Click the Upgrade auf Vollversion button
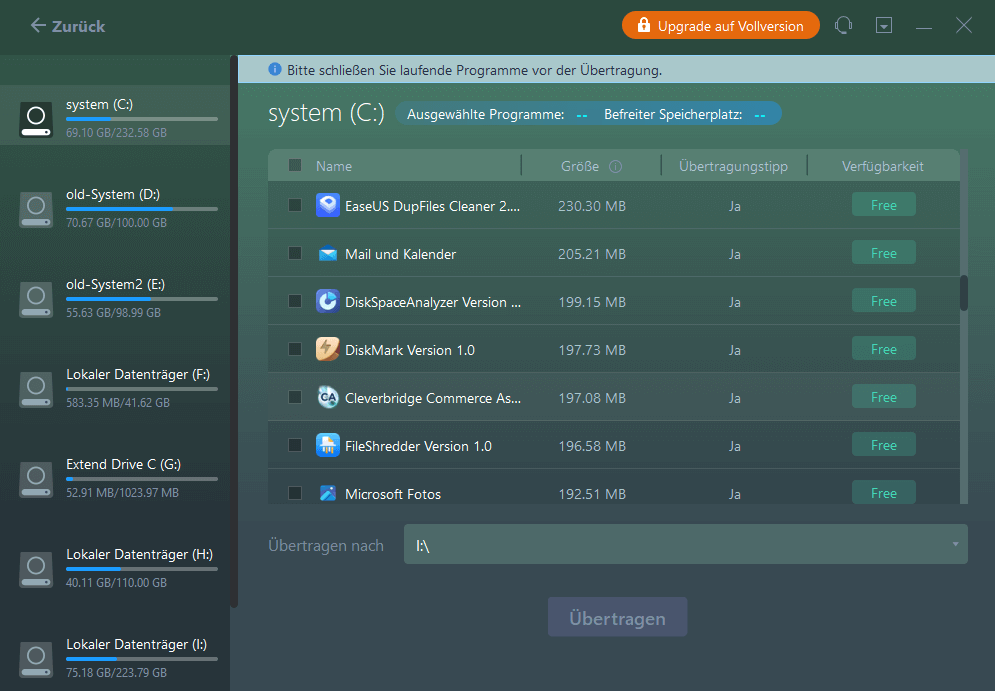The width and height of the screenshot is (995, 691). (721, 25)
